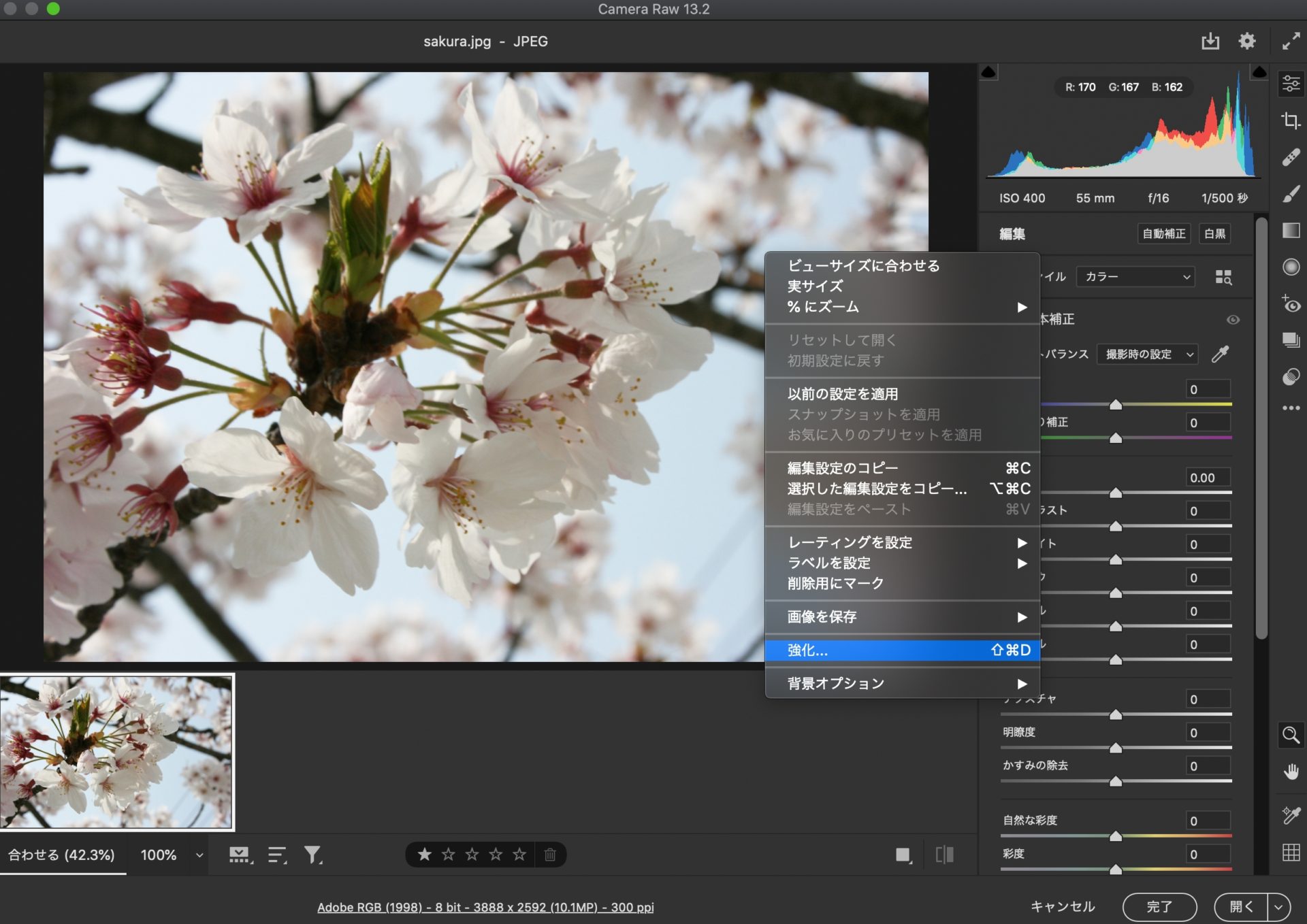Viewport: 1307px width, 924px height.
Task: Open the 撮影時の設定 white balance dropdown
Action: (x=1148, y=354)
